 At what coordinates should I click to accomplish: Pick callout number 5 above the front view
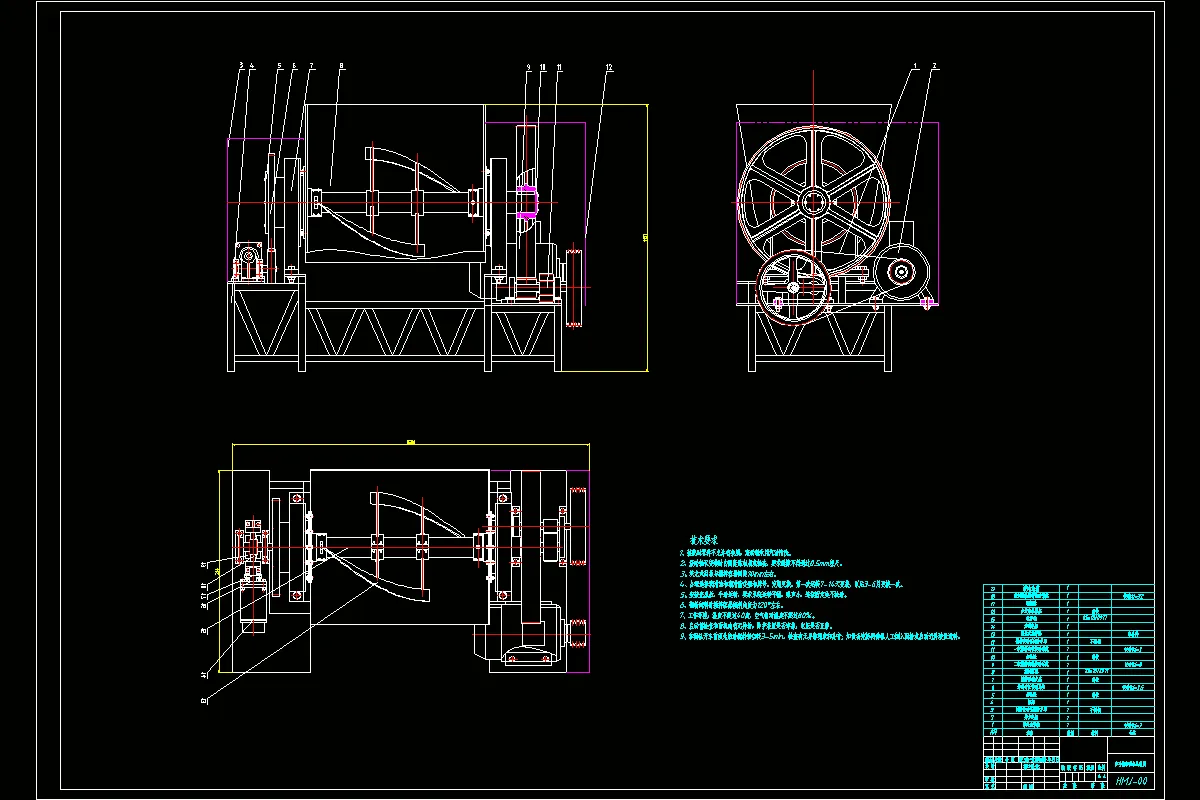[281, 67]
